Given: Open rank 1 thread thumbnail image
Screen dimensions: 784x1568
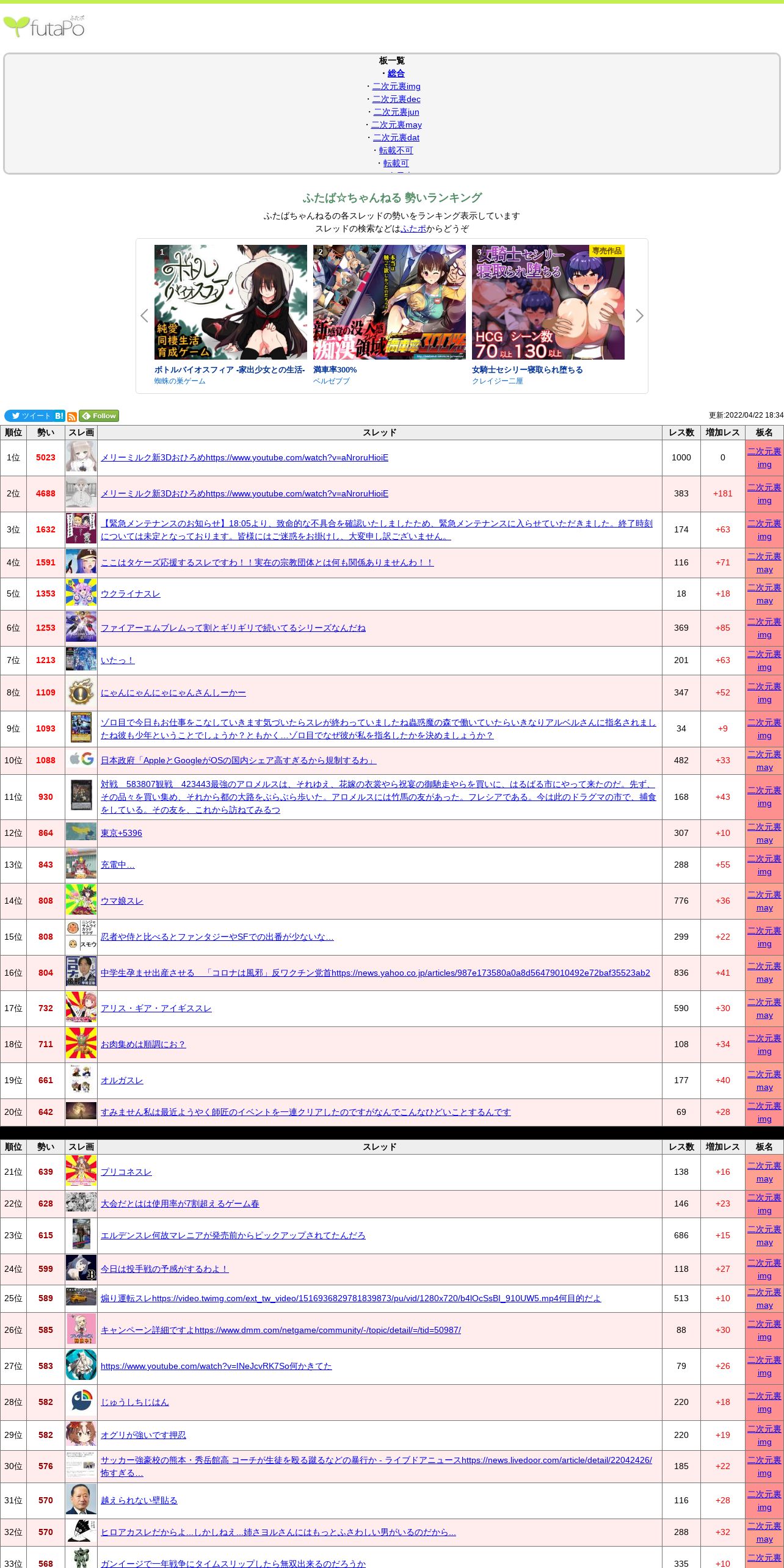Looking at the screenshot, I should (81, 457).
